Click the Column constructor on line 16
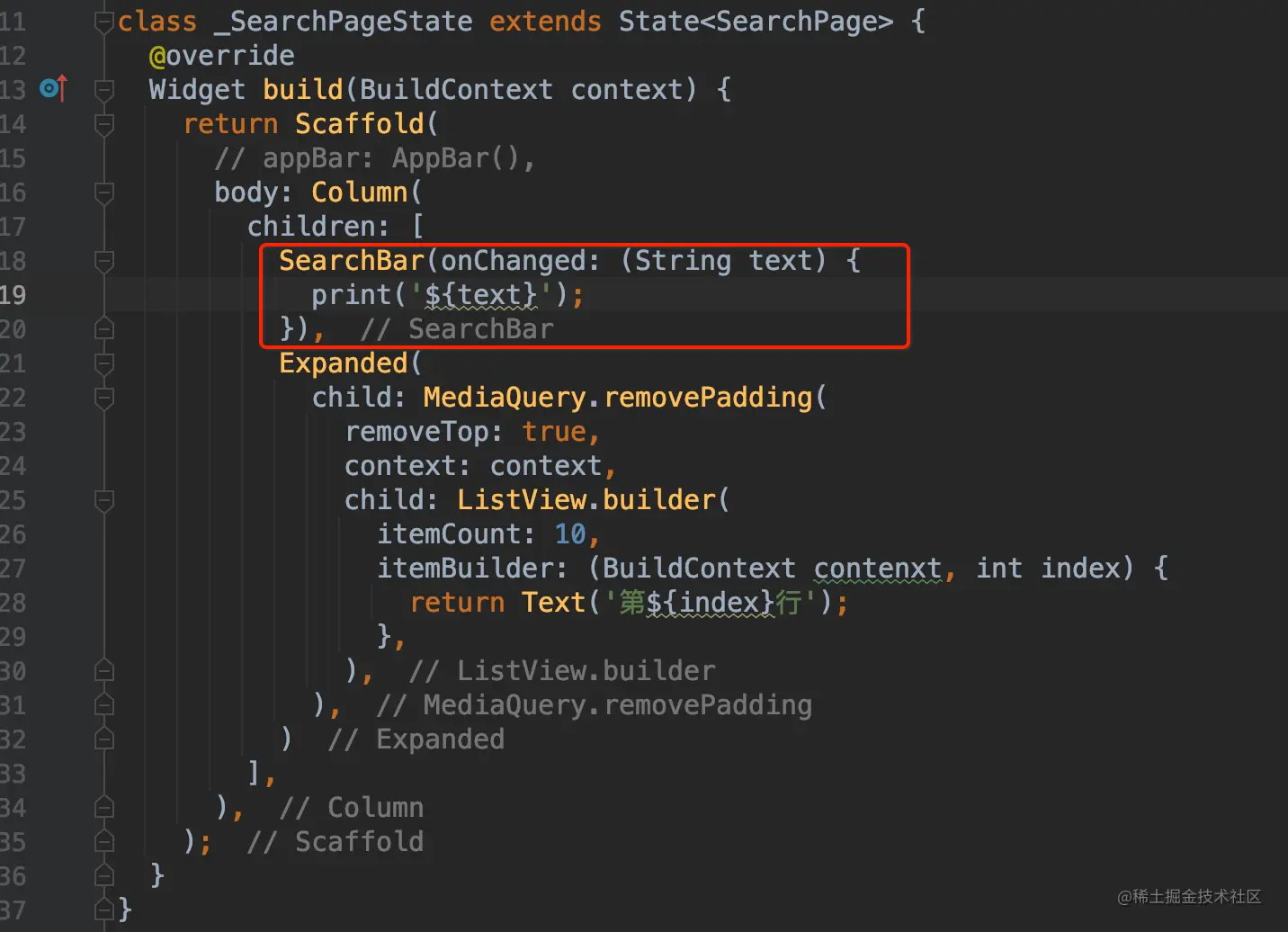1288x932 pixels. (x=359, y=193)
